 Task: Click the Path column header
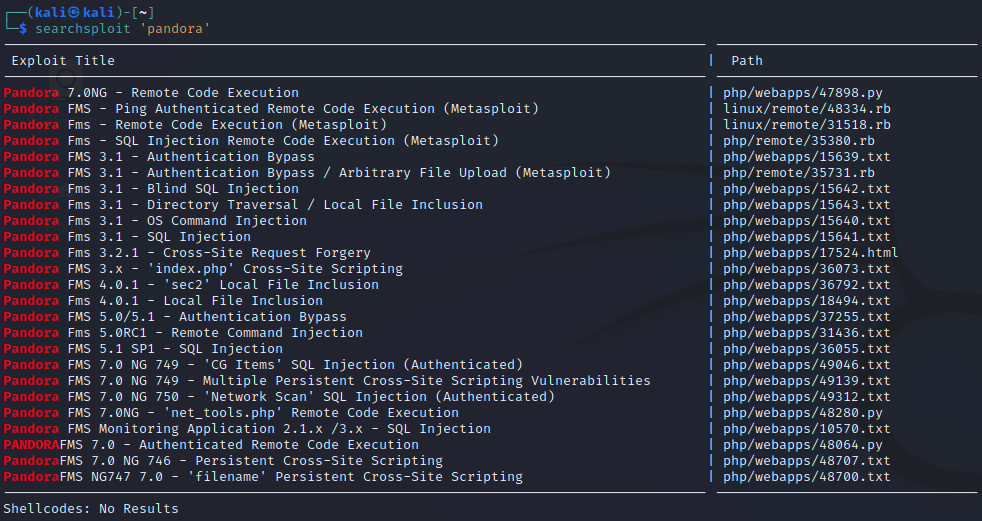tap(747, 61)
